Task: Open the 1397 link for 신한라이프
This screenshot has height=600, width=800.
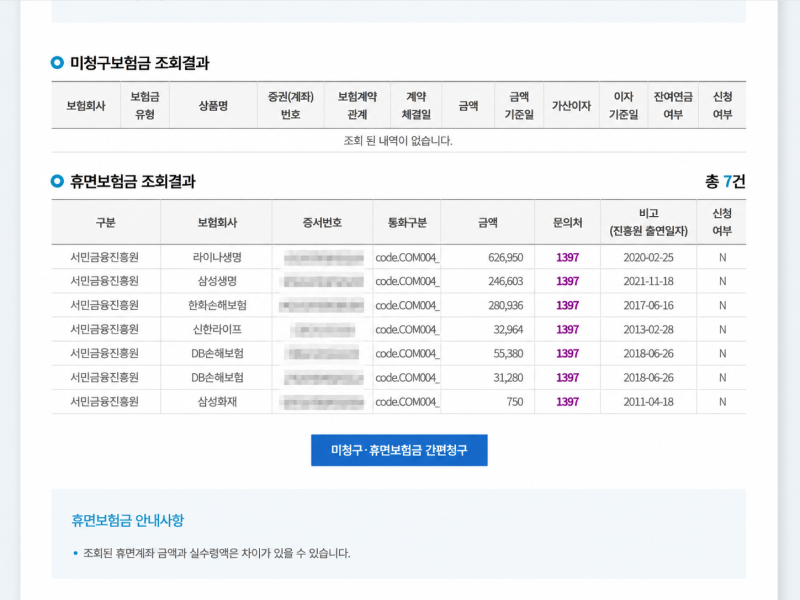Action: pos(567,330)
